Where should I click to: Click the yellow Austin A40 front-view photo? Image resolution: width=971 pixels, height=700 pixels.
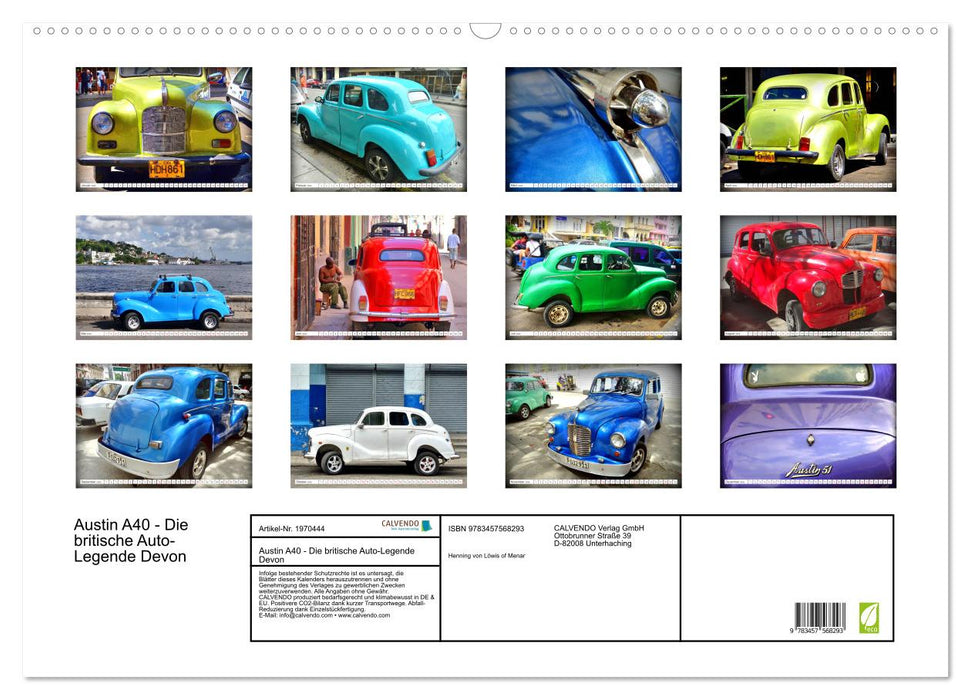click(161, 127)
